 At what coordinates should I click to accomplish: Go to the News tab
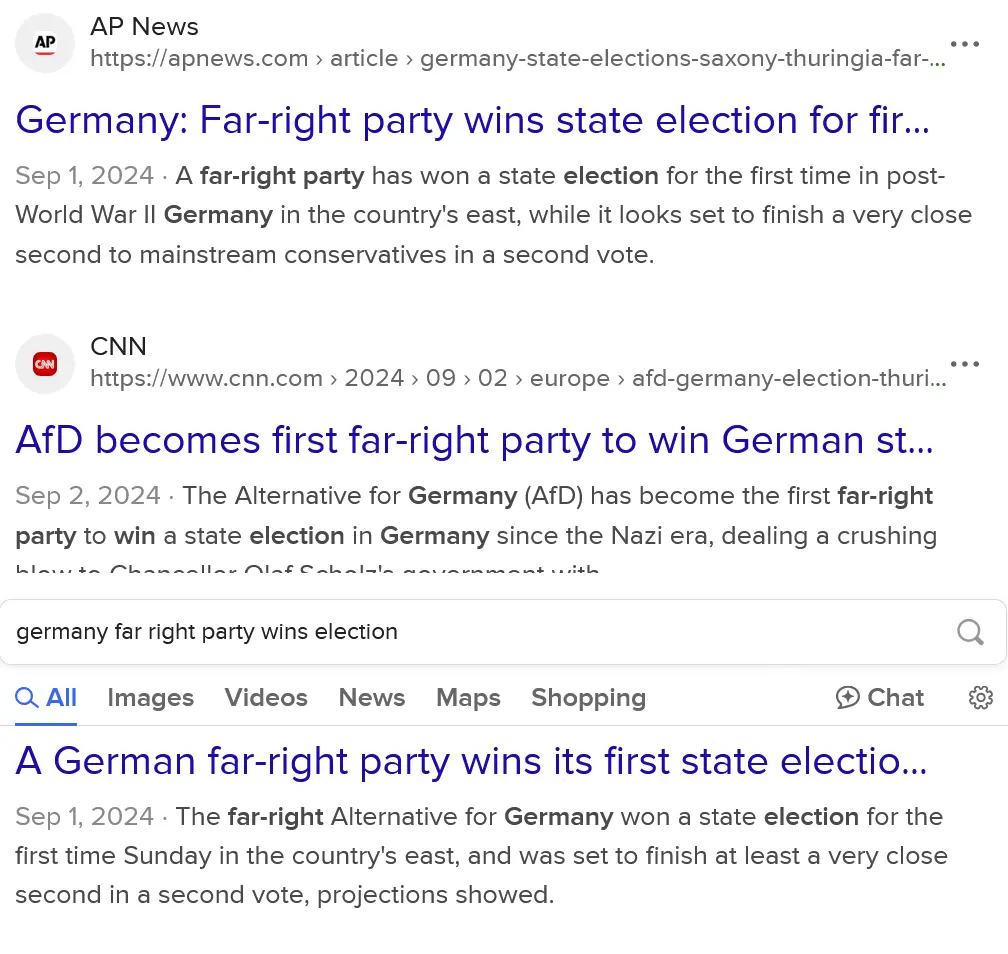372,697
